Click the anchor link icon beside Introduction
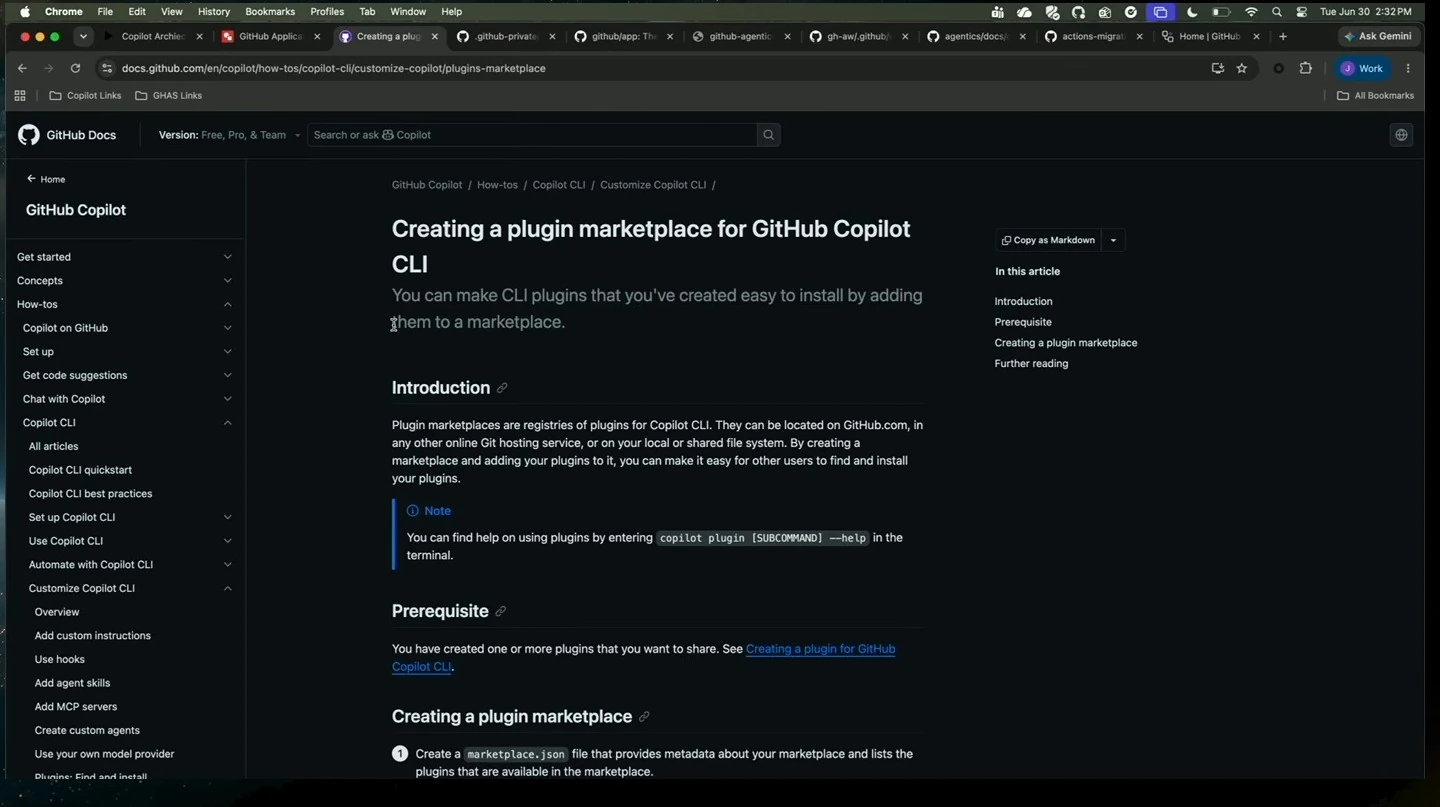The width and height of the screenshot is (1440, 807). click(502, 388)
